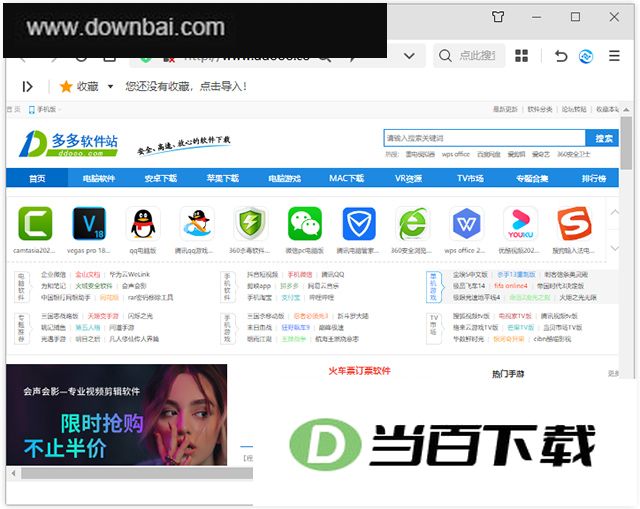Open the 360 secure browser icon
This screenshot has width=640, height=509.
pos(413,224)
